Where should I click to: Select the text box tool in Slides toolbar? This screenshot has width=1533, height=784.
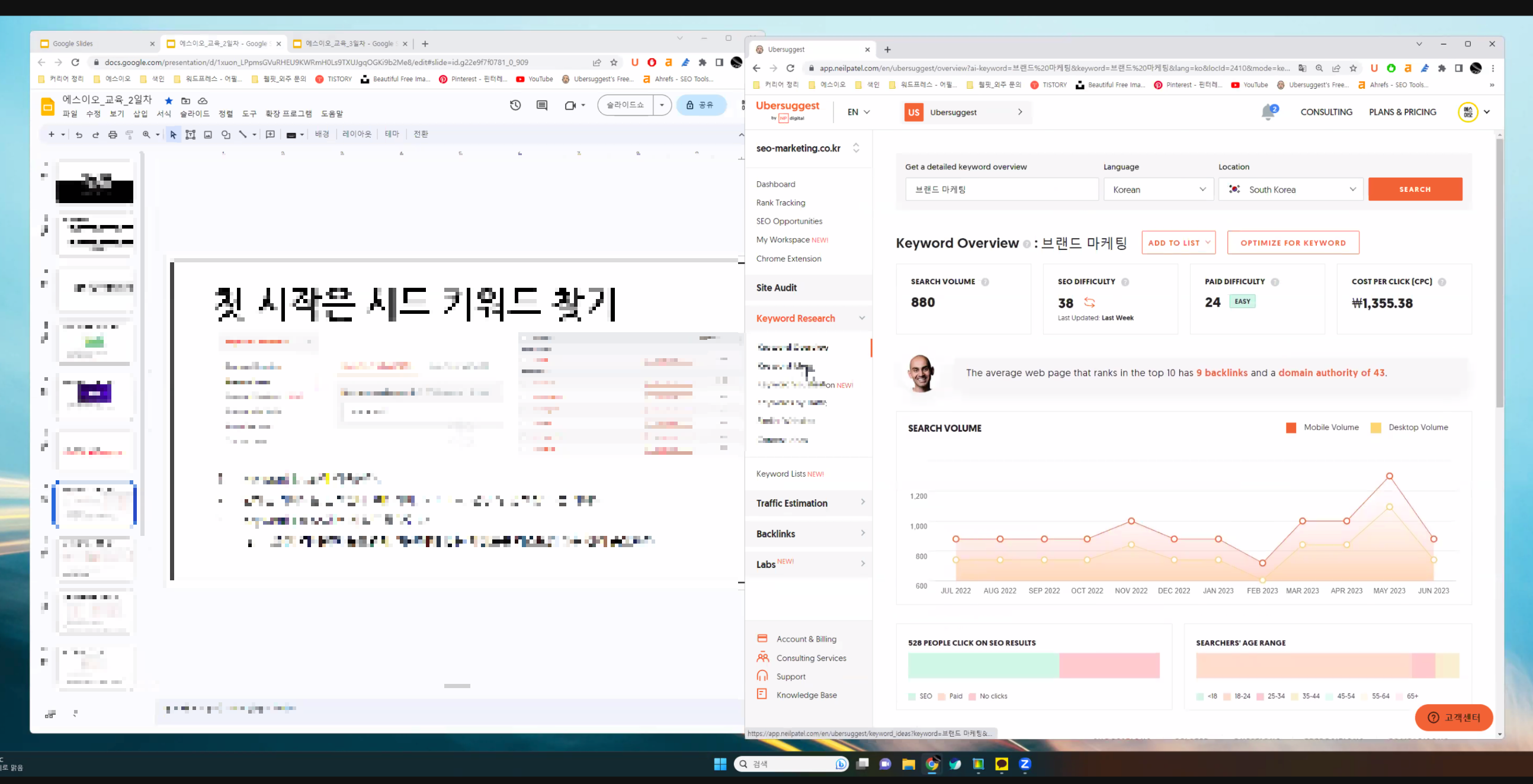coord(190,134)
